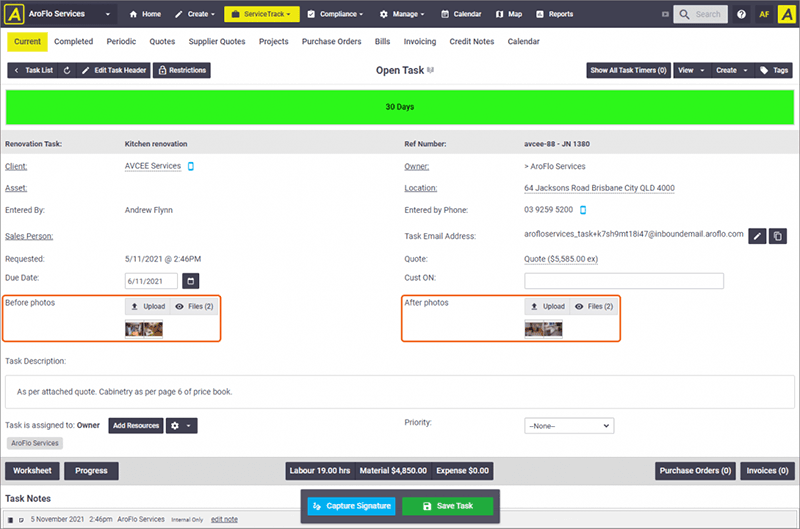
Task: Click the Sales Person label link
Action: click(29, 236)
